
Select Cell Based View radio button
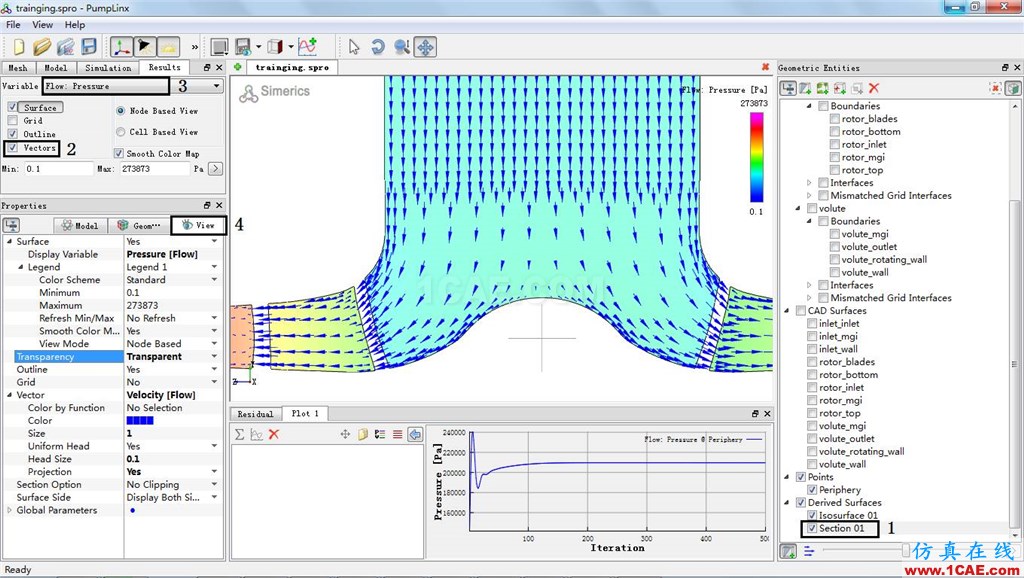[x=120, y=132]
